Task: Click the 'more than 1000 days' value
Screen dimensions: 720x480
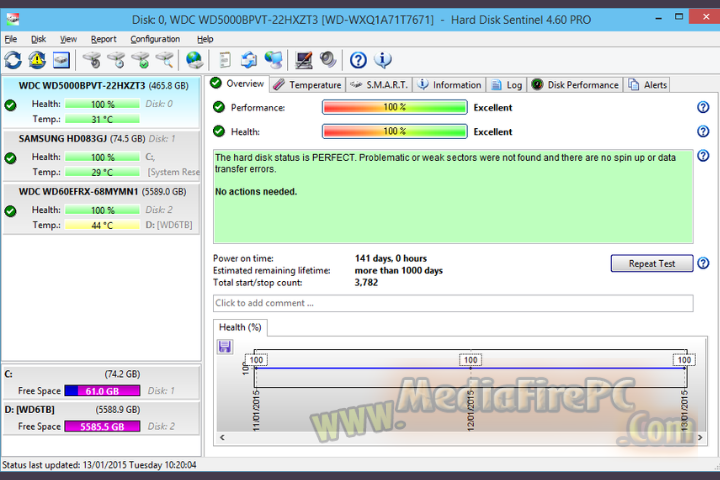Action: pos(399,271)
